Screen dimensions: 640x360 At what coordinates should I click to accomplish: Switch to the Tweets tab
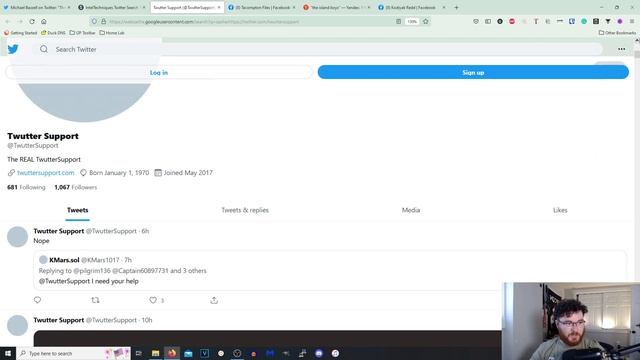tap(78, 210)
